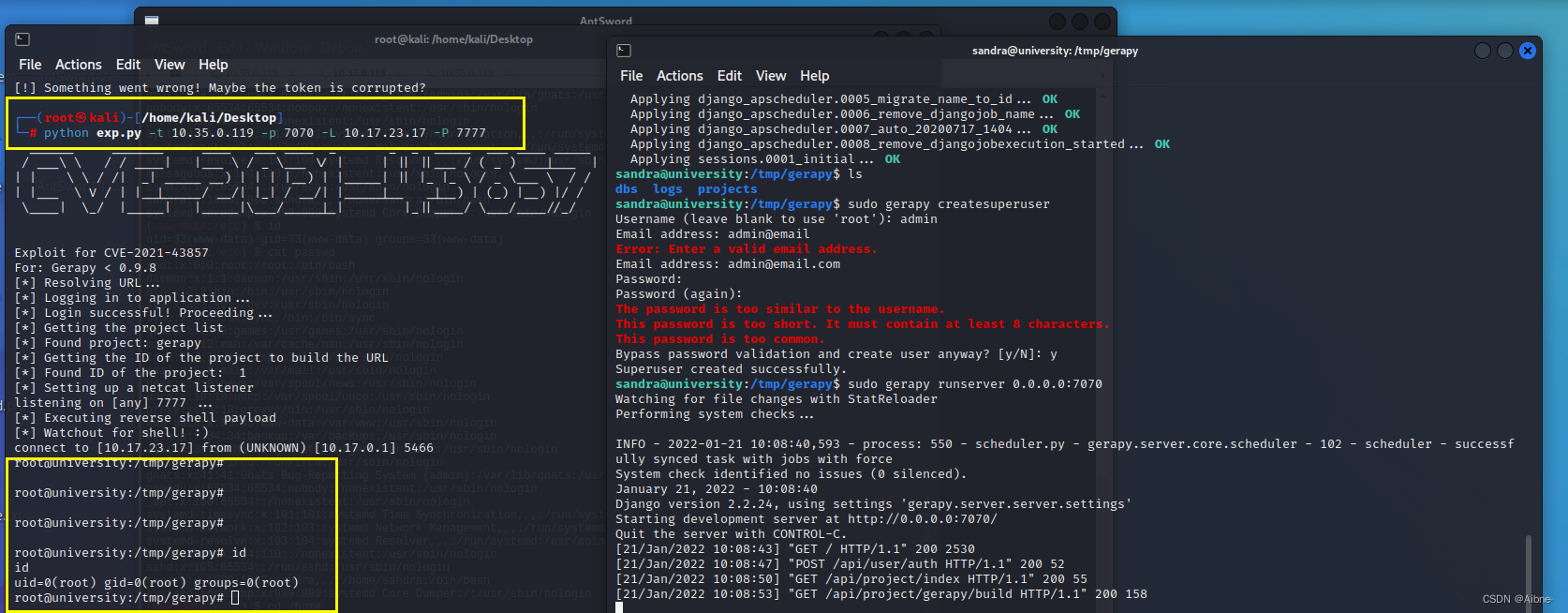Minimize the sandra@university terminal window
The image size is (1568, 613).
click(x=1483, y=51)
